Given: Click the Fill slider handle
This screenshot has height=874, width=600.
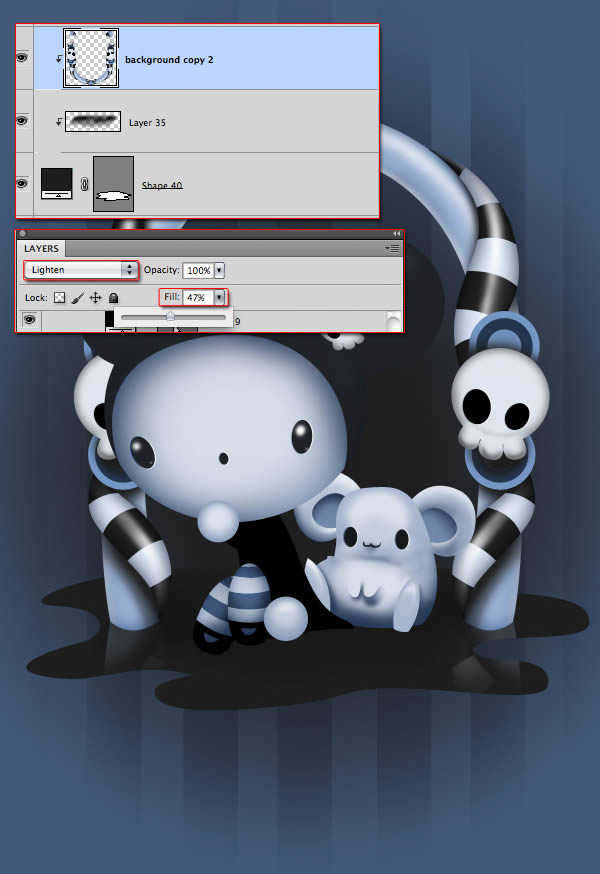Looking at the screenshot, I should tap(171, 317).
